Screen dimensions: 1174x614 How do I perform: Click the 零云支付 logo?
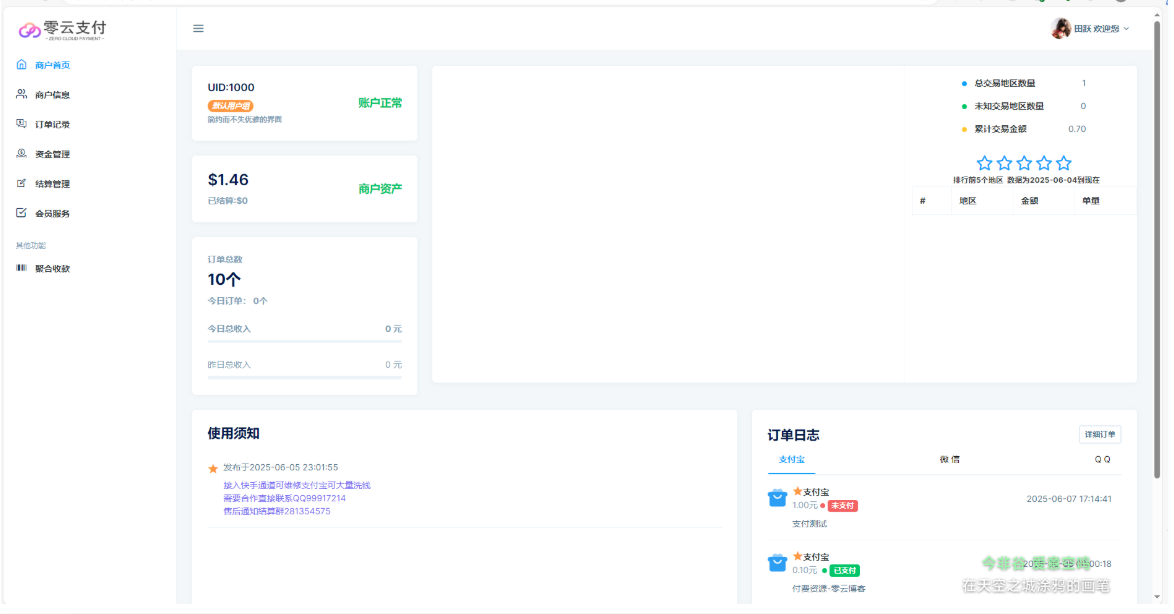tap(62, 30)
